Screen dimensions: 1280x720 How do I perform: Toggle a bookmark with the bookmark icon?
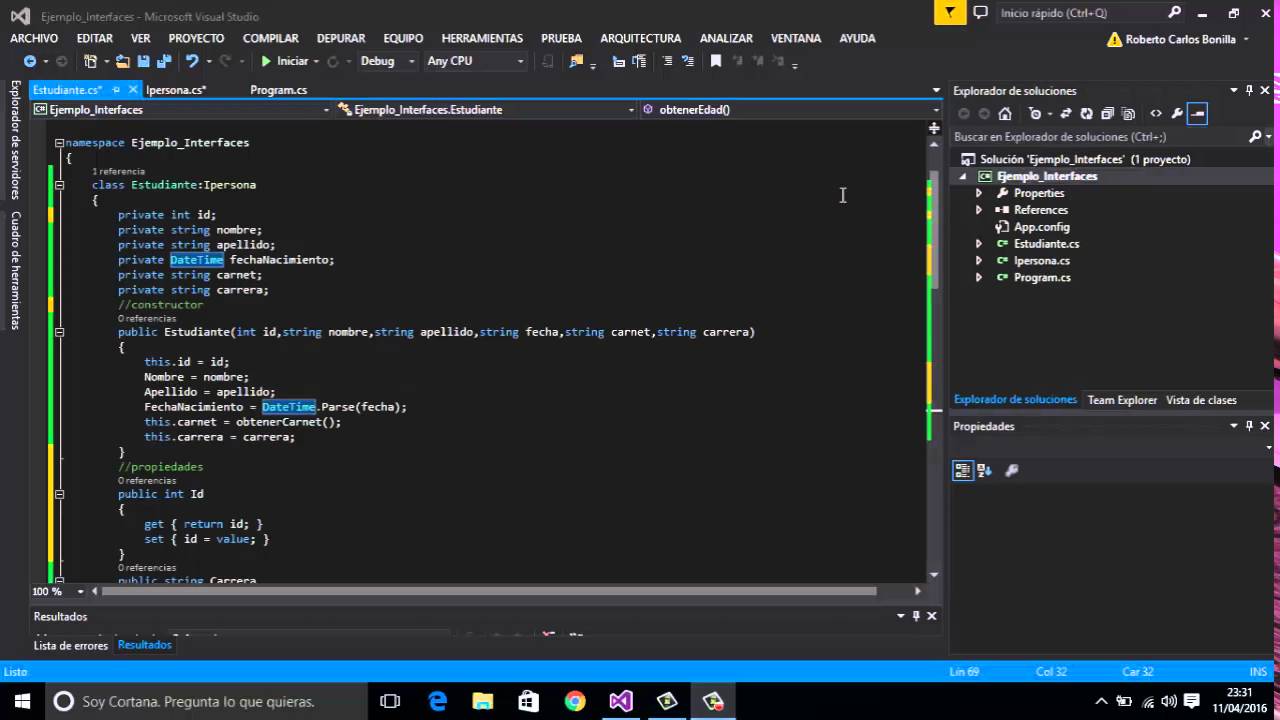(x=716, y=61)
